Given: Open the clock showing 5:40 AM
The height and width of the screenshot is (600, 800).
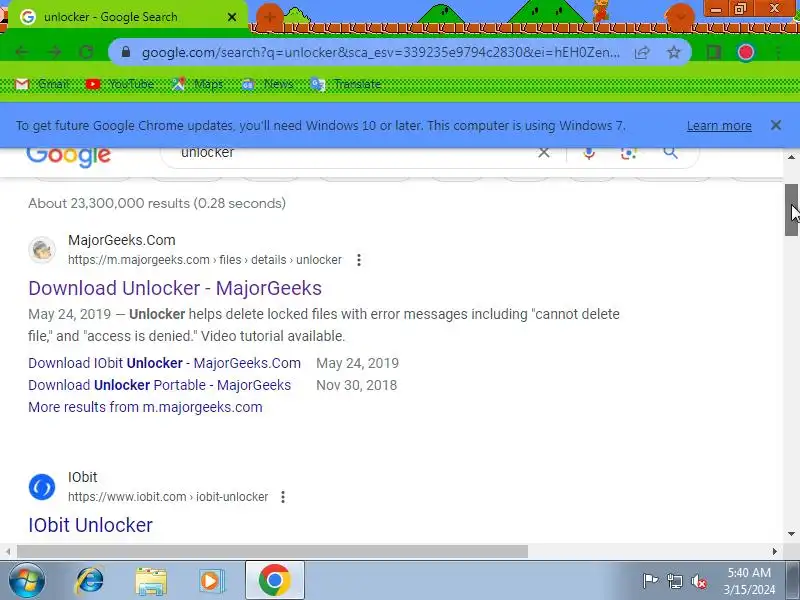Looking at the screenshot, I should pyautogui.click(x=749, y=581).
